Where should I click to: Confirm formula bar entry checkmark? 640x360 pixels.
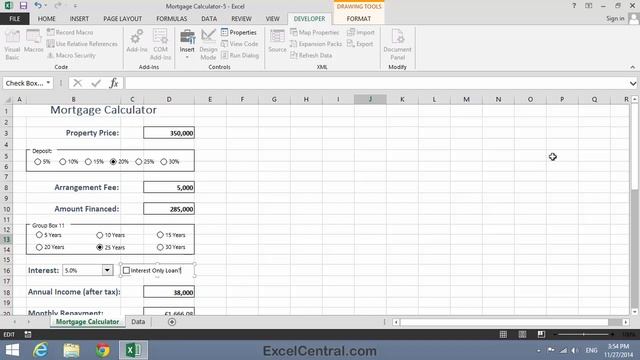[96, 83]
